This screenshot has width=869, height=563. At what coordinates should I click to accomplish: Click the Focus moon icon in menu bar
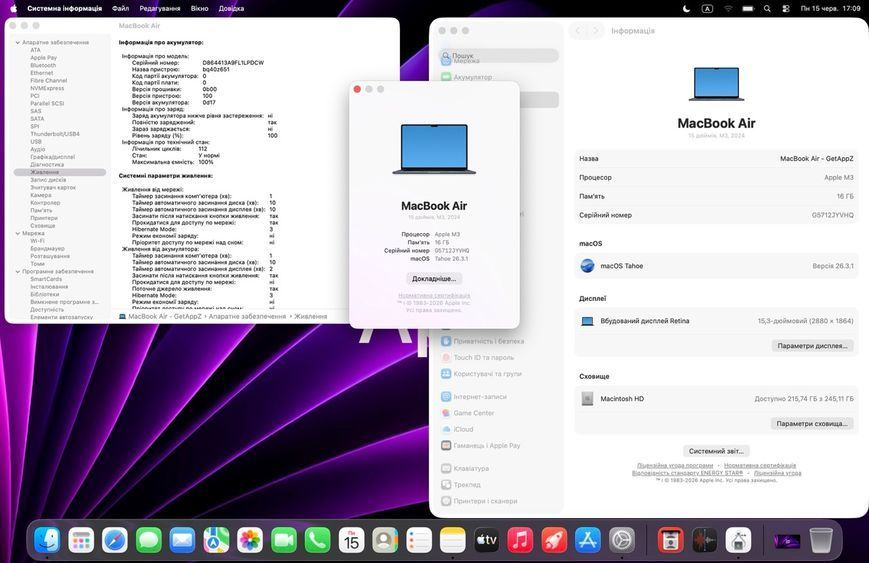[687, 8]
